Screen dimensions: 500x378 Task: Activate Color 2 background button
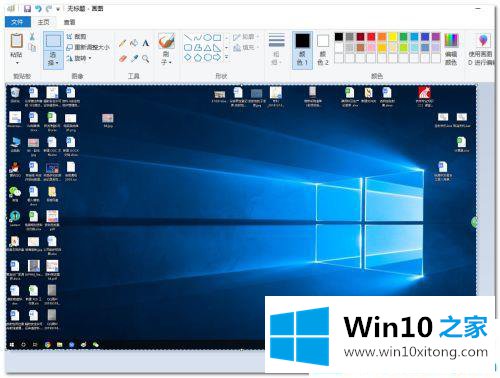click(x=323, y=50)
